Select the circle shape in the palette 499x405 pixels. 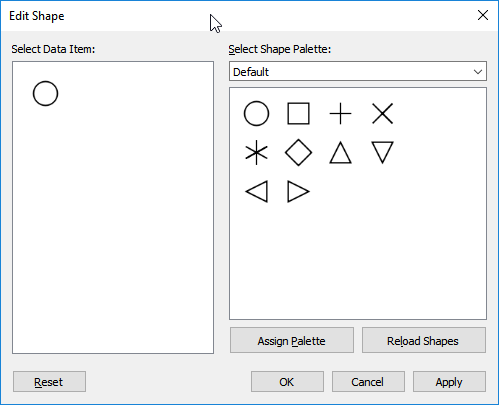click(x=256, y=114)
